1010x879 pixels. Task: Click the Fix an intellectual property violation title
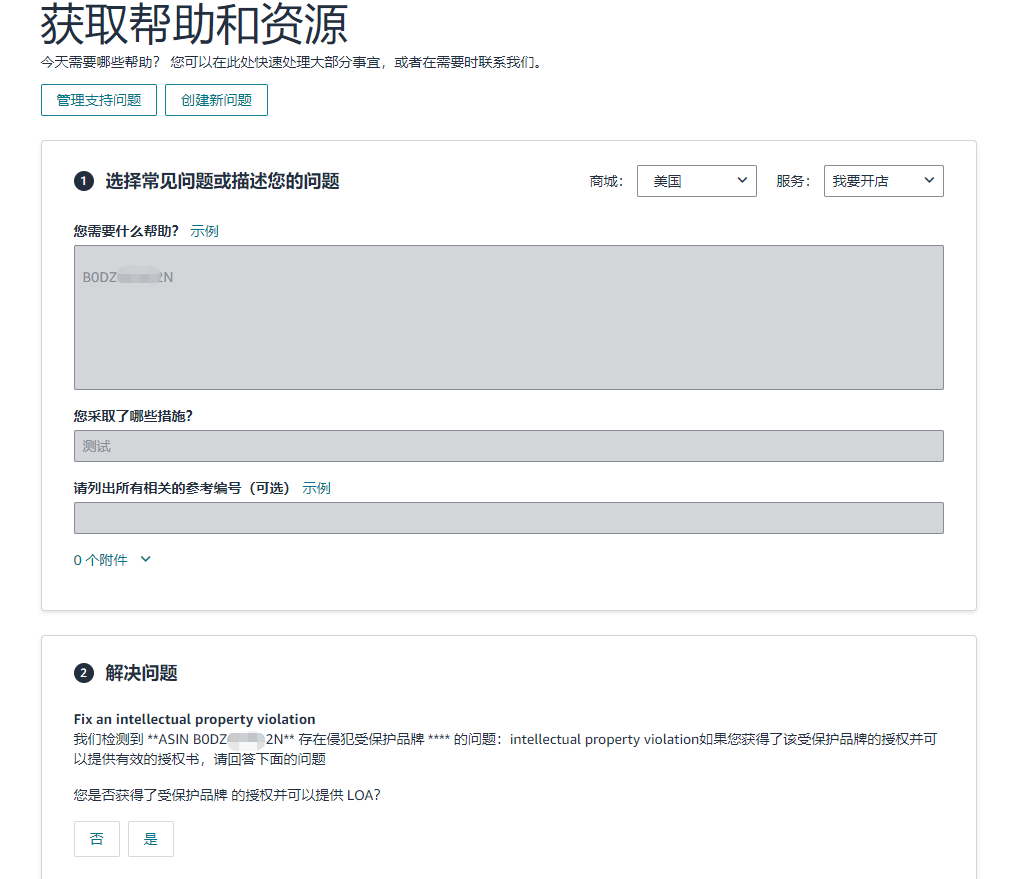point(194,719)
